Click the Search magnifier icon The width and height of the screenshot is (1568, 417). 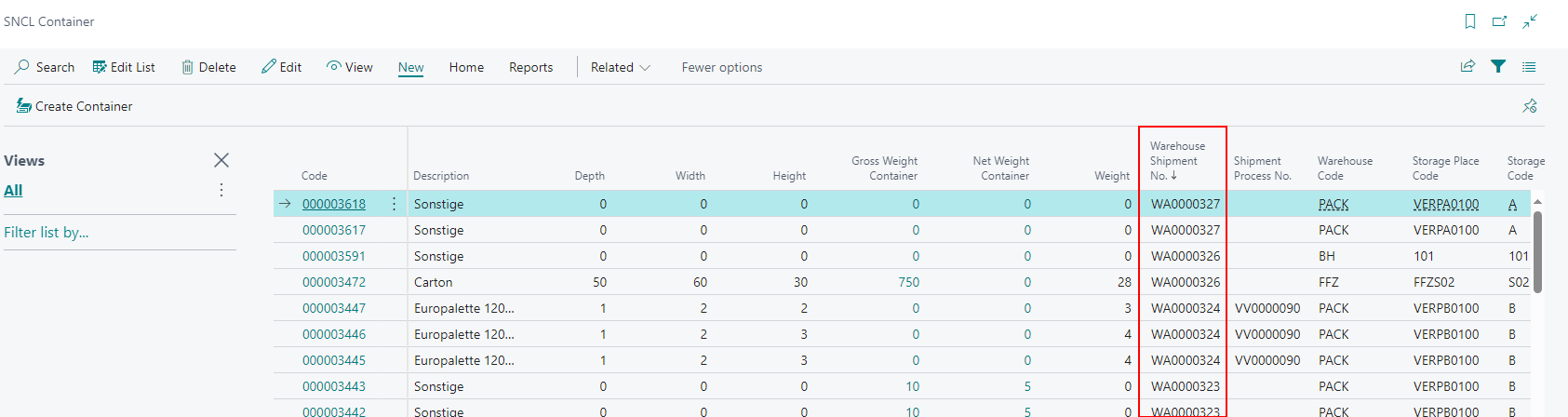coord(22,67)
